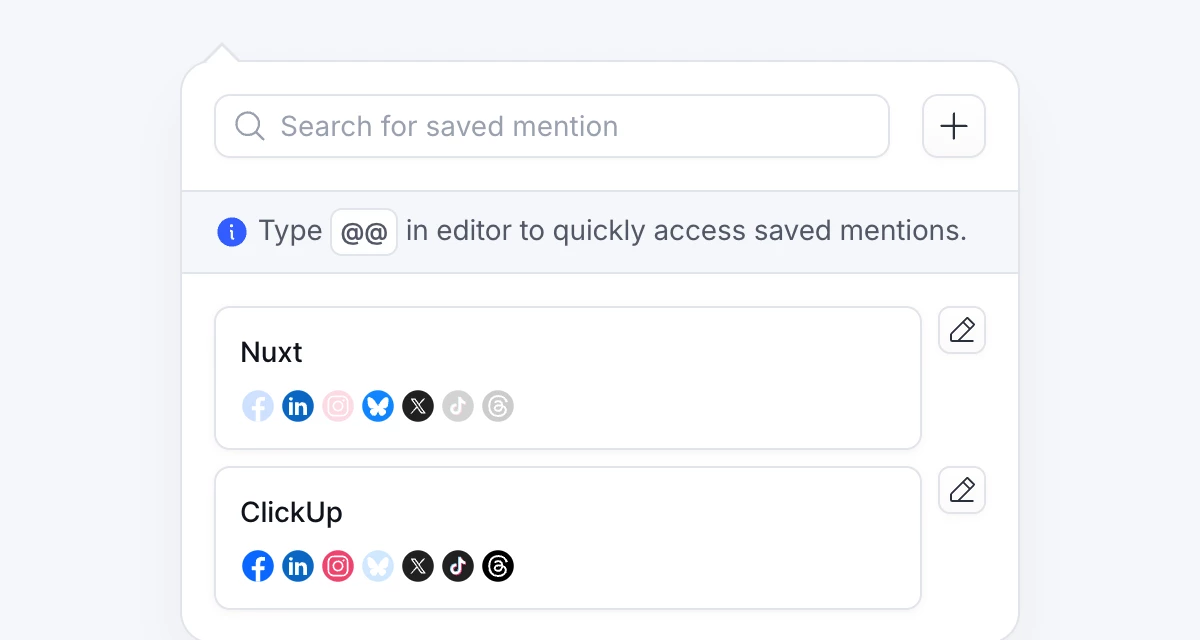The height and width of the screenshot is (640, 1200).
Task: Enable Threads for the Nuxt mention
Action: click(x=498, y=406)
